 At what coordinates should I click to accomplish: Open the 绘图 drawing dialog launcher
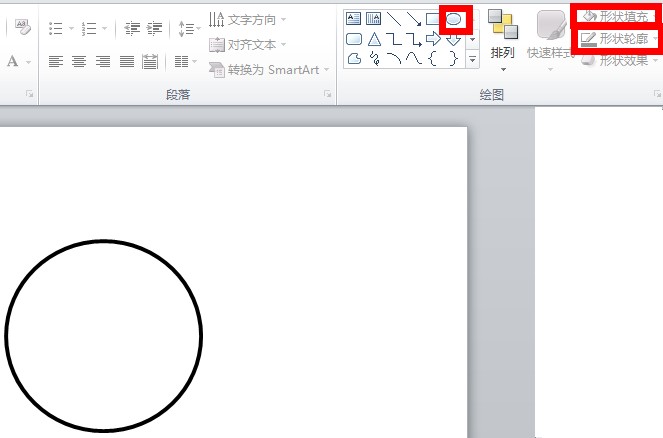657,94
